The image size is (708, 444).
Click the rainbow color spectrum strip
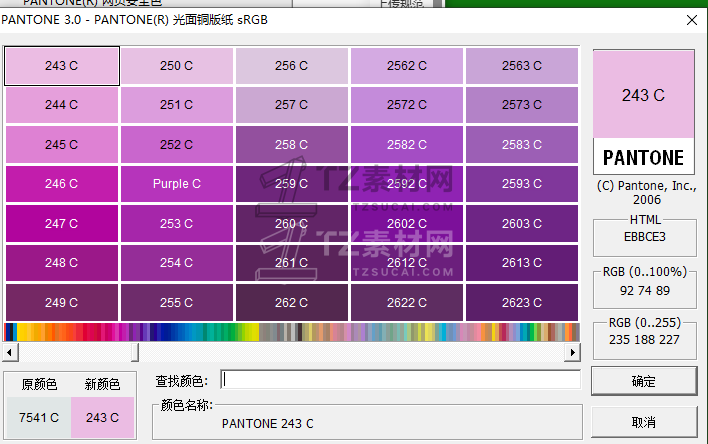tap(292, 332)
